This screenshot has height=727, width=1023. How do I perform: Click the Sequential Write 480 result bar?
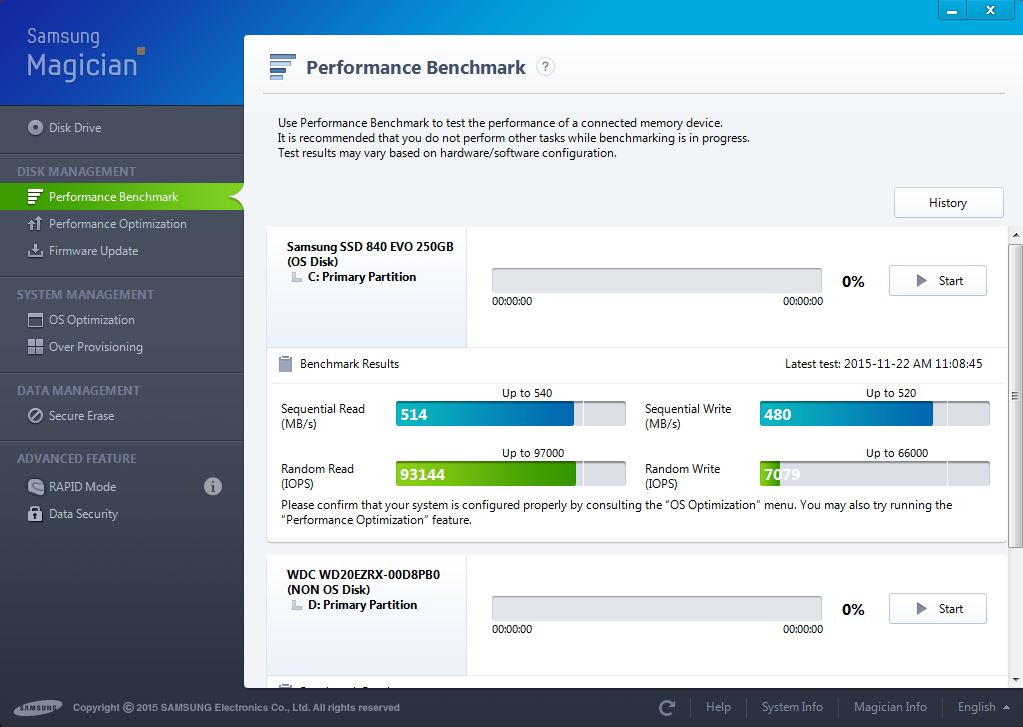[x=874, y=414]
